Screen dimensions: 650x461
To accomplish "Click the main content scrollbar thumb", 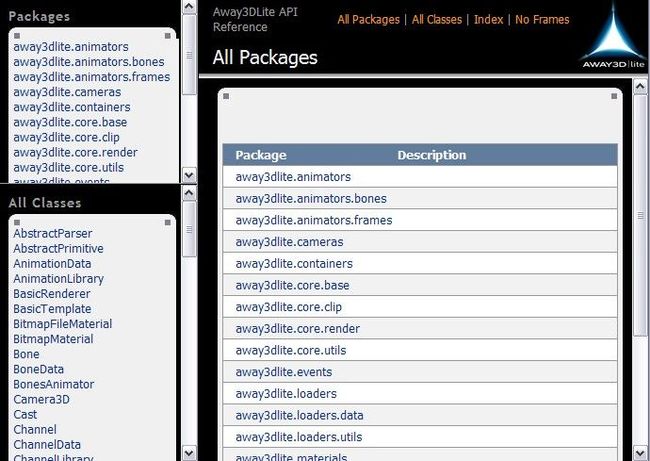I will 640,216.
